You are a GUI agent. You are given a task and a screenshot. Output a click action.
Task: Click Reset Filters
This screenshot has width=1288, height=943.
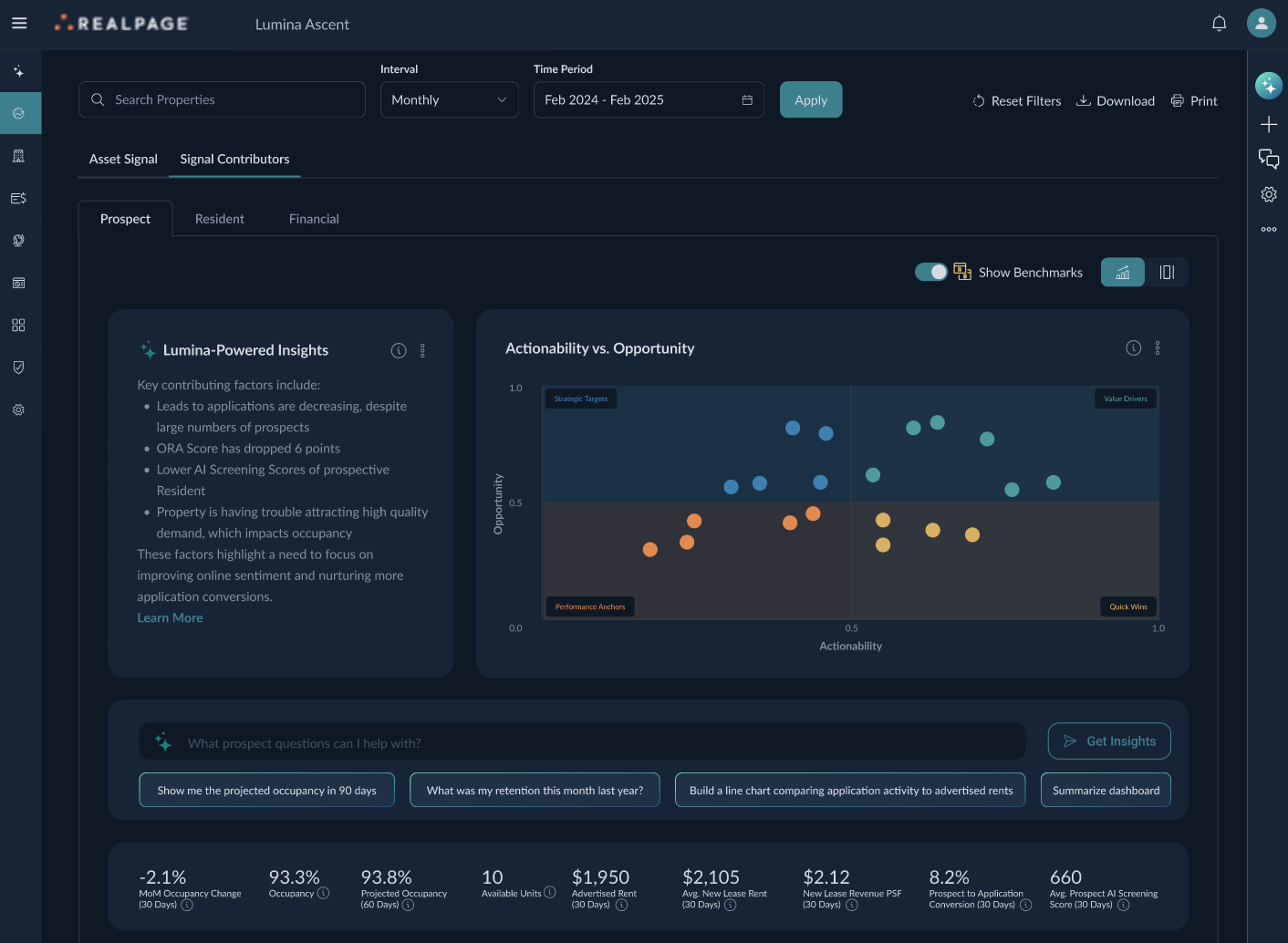coord(1016,101)
